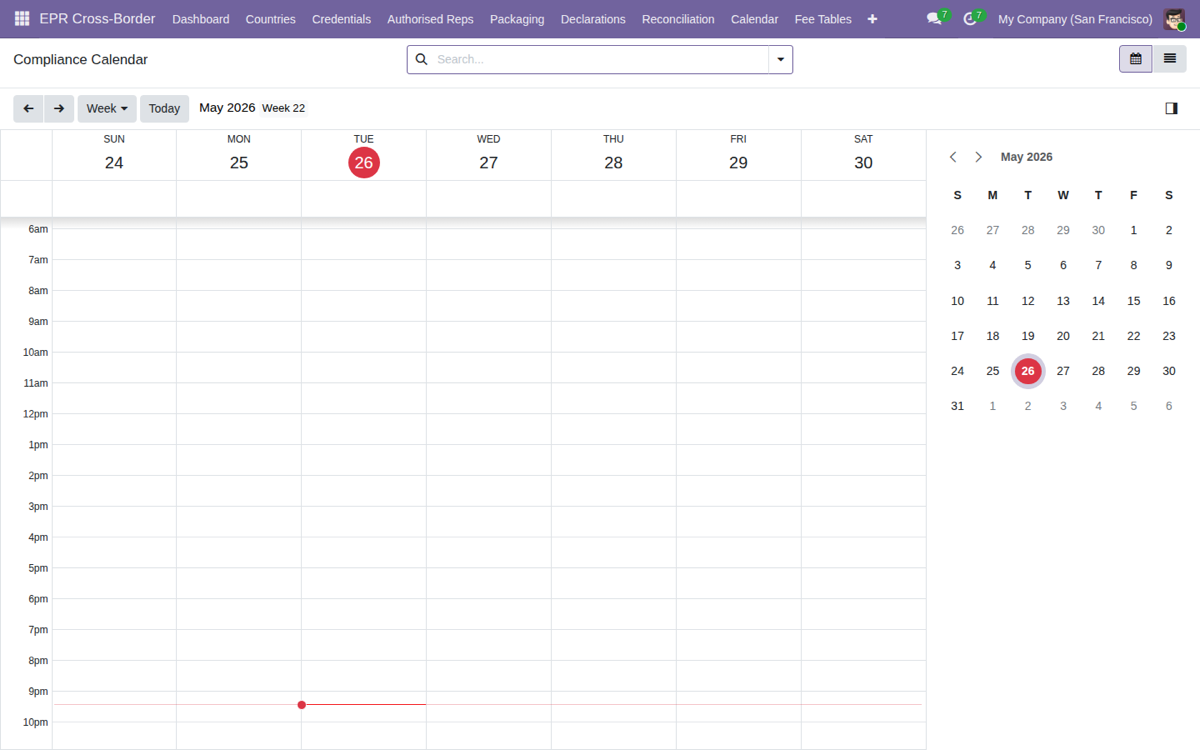Select Saturday 30 column header
The image size is (1200, 750).
[x=863, y=155]
